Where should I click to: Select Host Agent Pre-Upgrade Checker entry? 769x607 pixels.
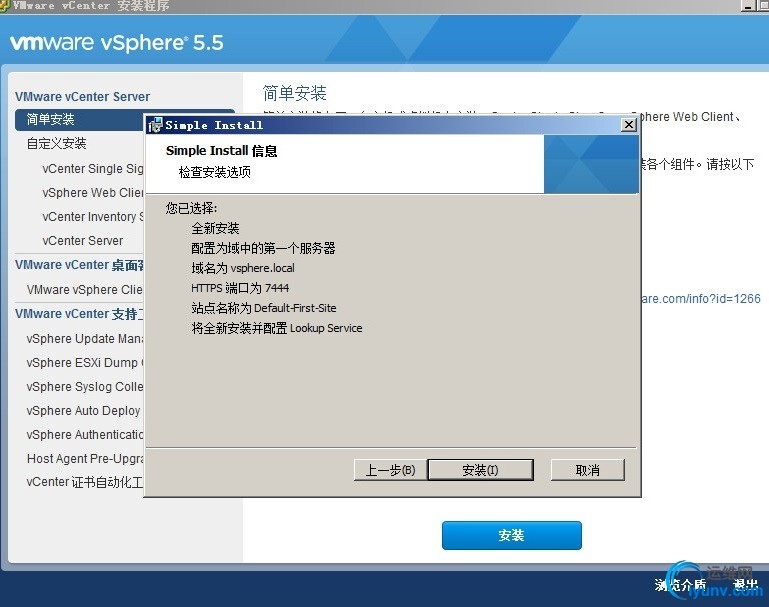pos(84,459)
